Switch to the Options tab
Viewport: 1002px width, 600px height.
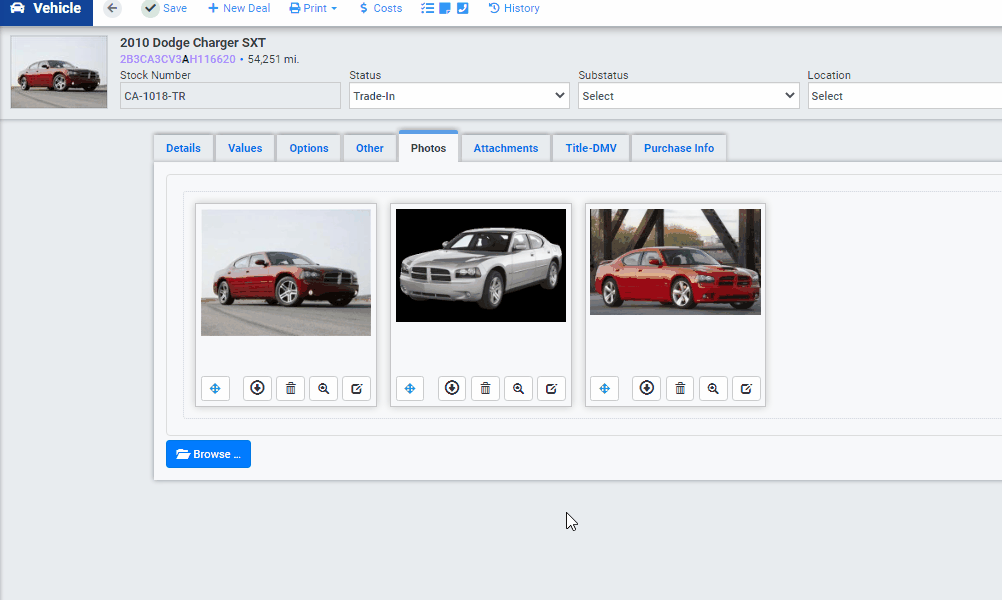pyautogui.click(x=309, y=148)
